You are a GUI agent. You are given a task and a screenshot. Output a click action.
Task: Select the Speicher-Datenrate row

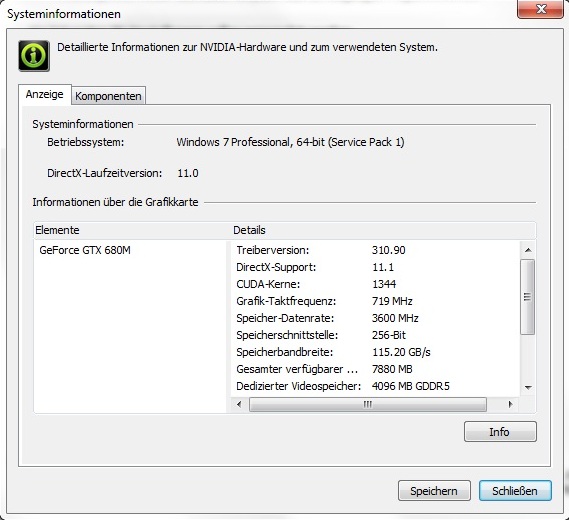click(x=376, y=318)
